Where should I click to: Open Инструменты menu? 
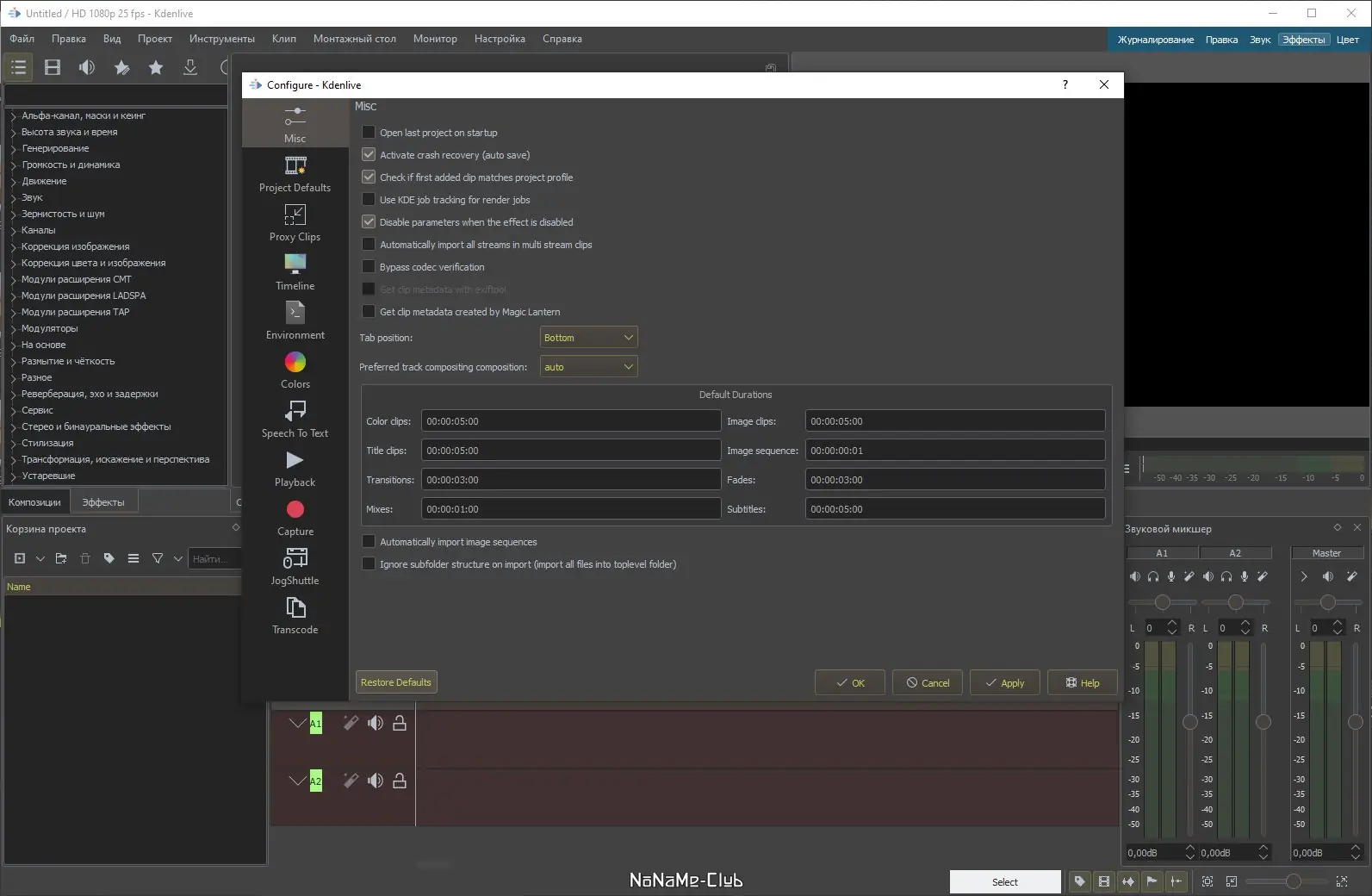click(x=222, y=39)
